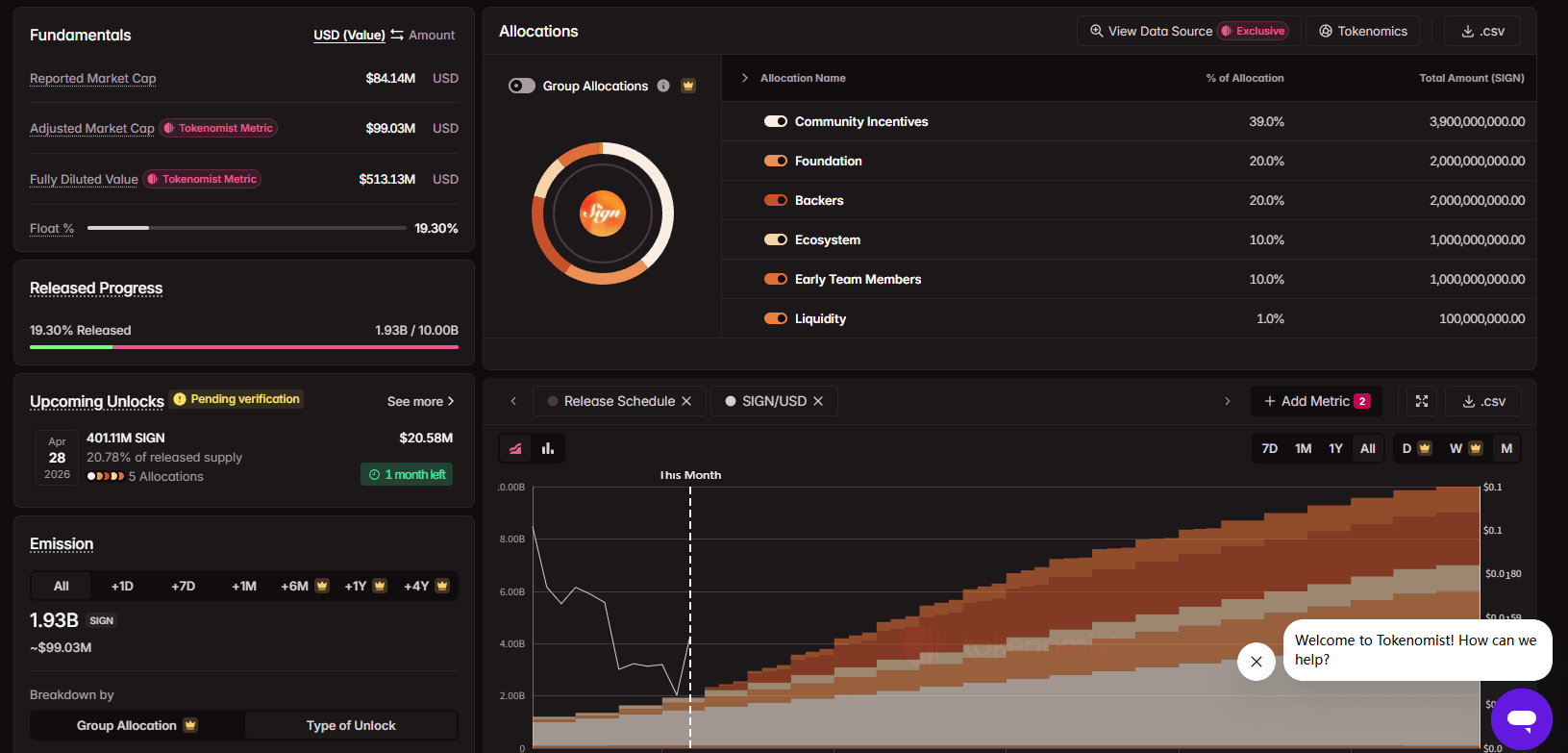Screen dimensions: 1568x753
Task: Open the chat widget bubble
Action: (x=1521, y=718)
